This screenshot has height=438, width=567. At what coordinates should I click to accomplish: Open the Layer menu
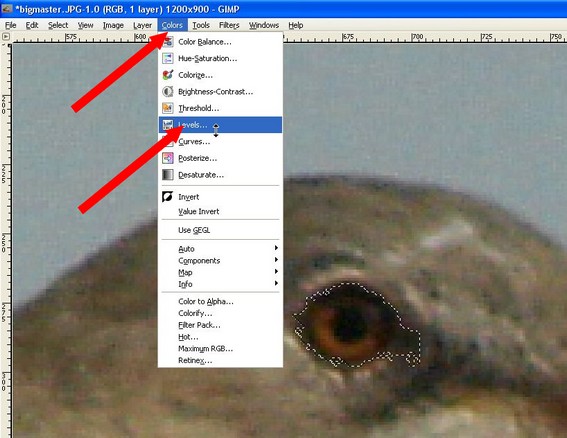[142, 25]
